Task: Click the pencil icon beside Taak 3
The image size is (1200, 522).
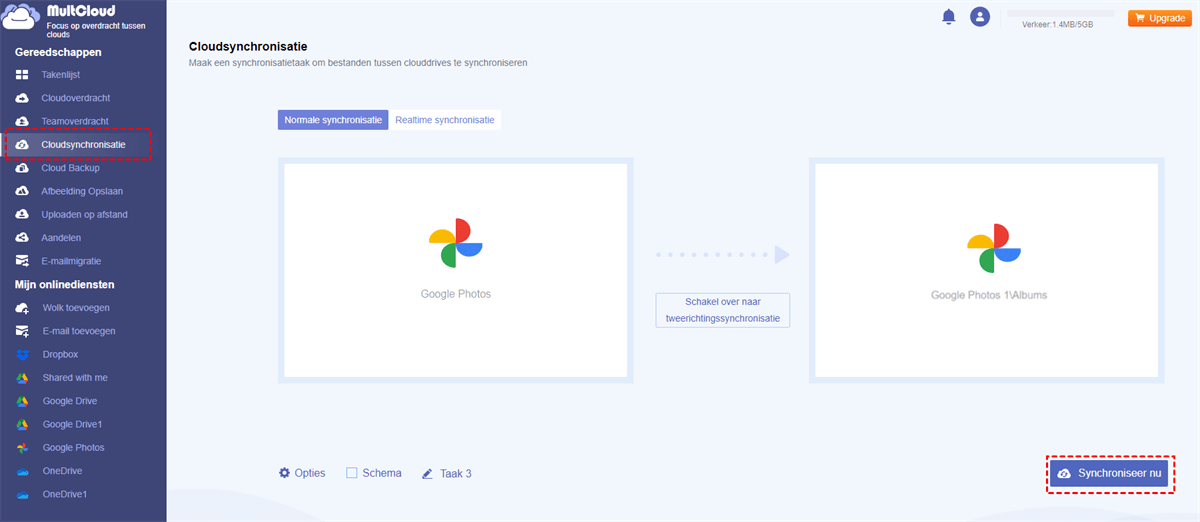Action: click(x=427, y=473)
